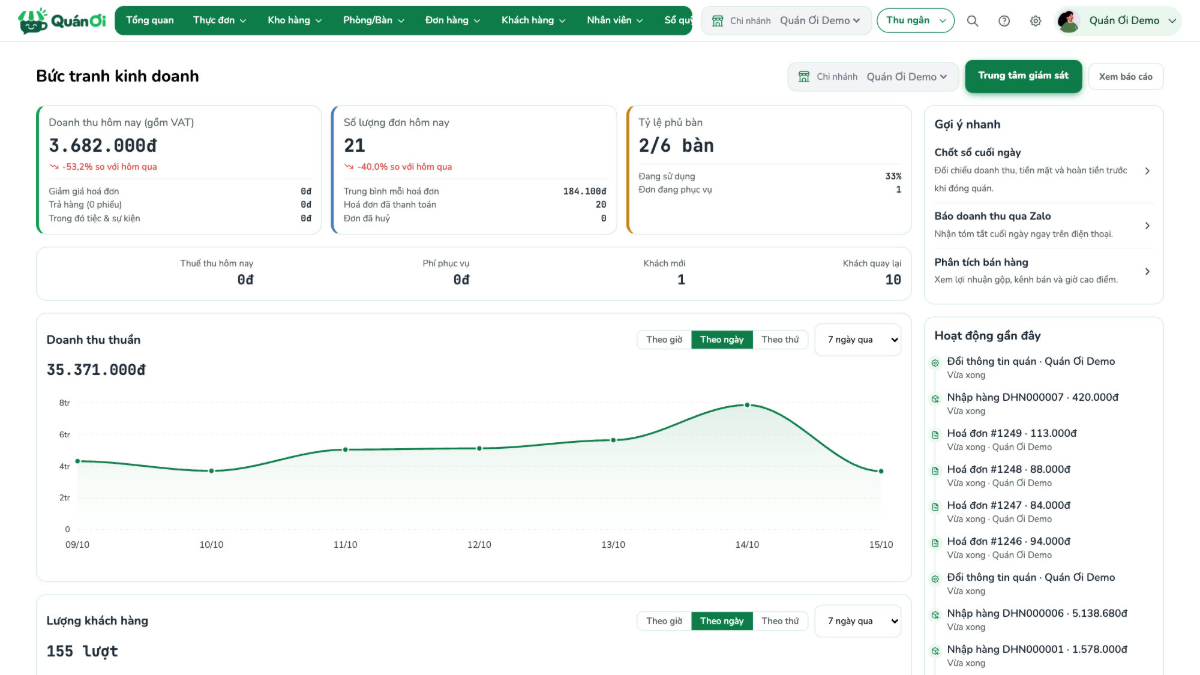Click Nhập hàng DHN000006 · 5.138.680đ entry
The image size is (1200, 675).
pyautogui.click(x=1037, y=614)
